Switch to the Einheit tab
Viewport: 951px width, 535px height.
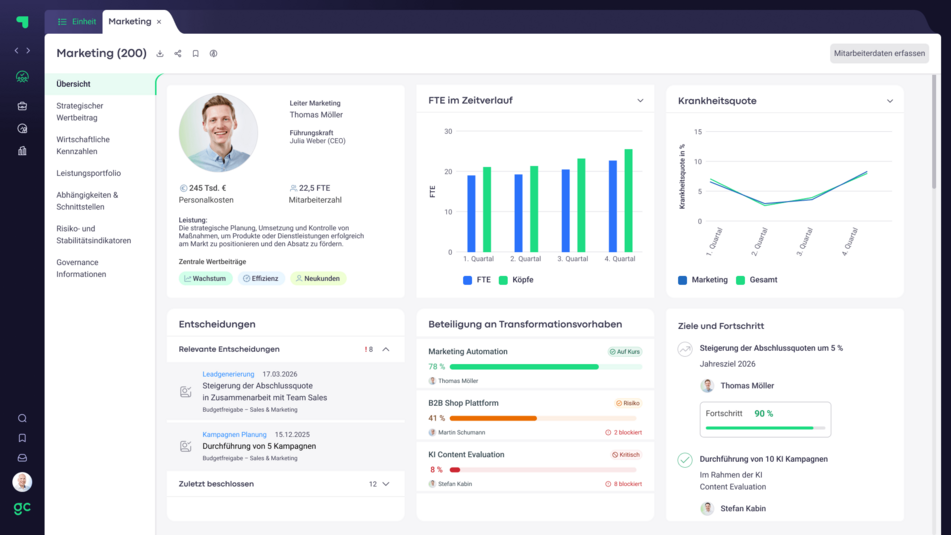77,22
